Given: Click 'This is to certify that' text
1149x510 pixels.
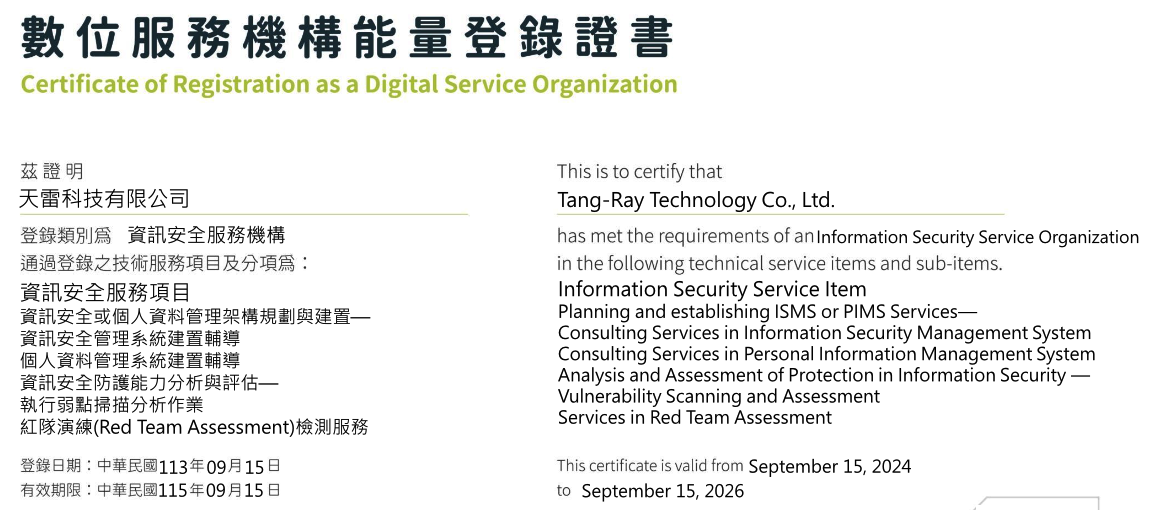Looking at the screenshot, I should [640, 171].
